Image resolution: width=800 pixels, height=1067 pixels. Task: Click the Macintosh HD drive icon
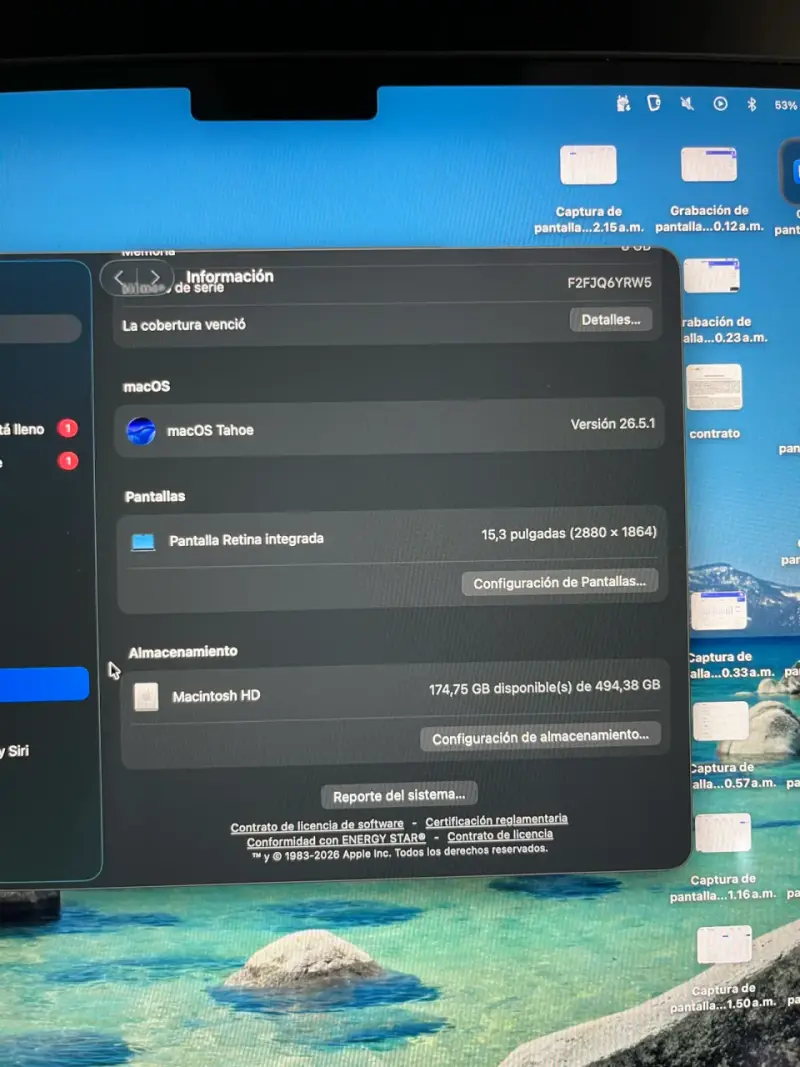[x=146, y=697]
